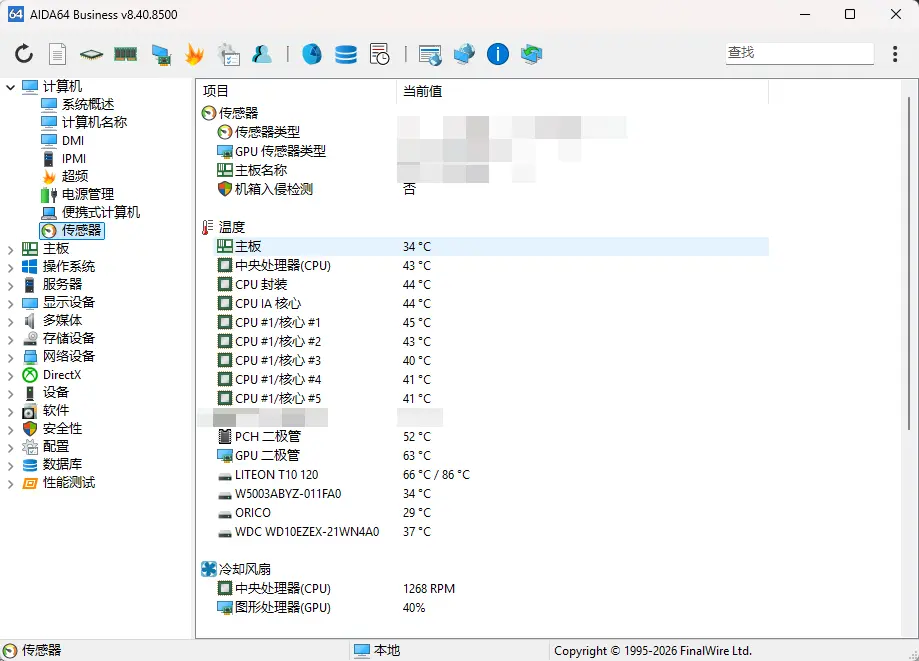Select the 配置 tree item
Screen dimensions: 919x661
pyautogui.click(x=56, y=447)
